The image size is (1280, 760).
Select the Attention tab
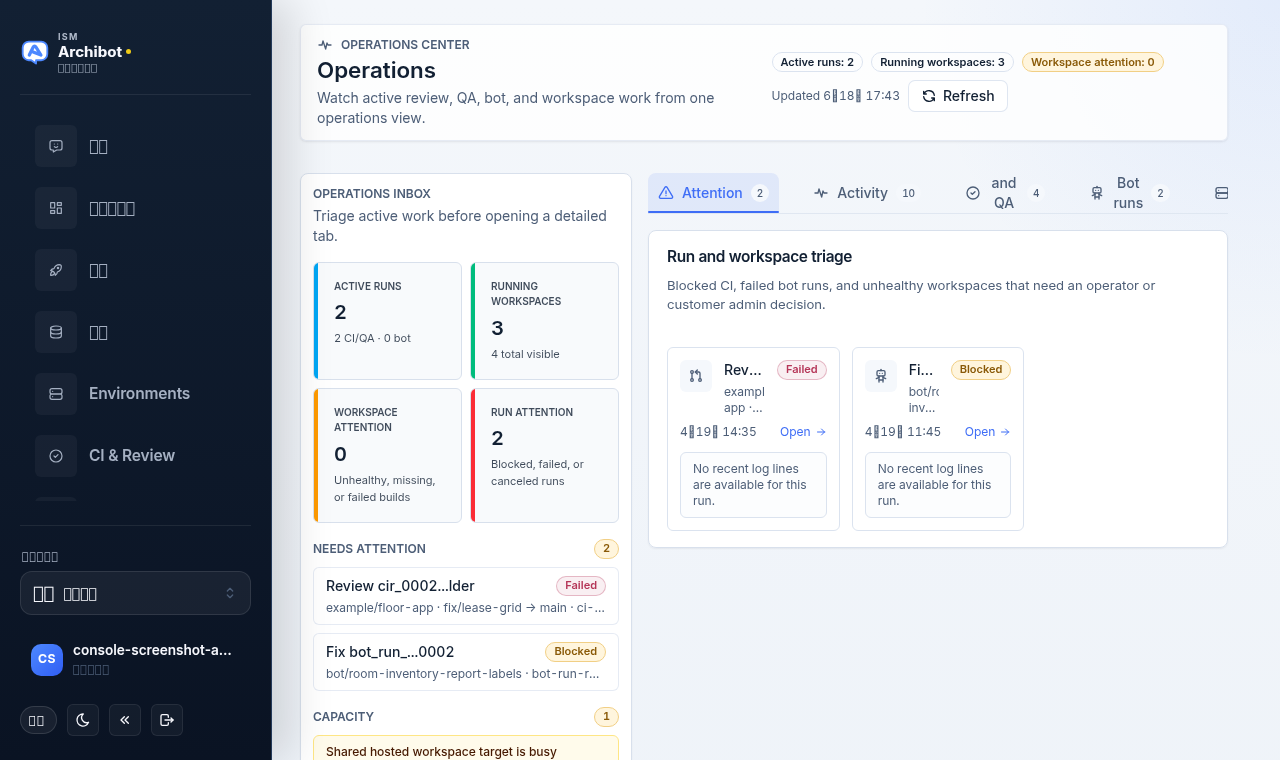click(x=713, y=193)
